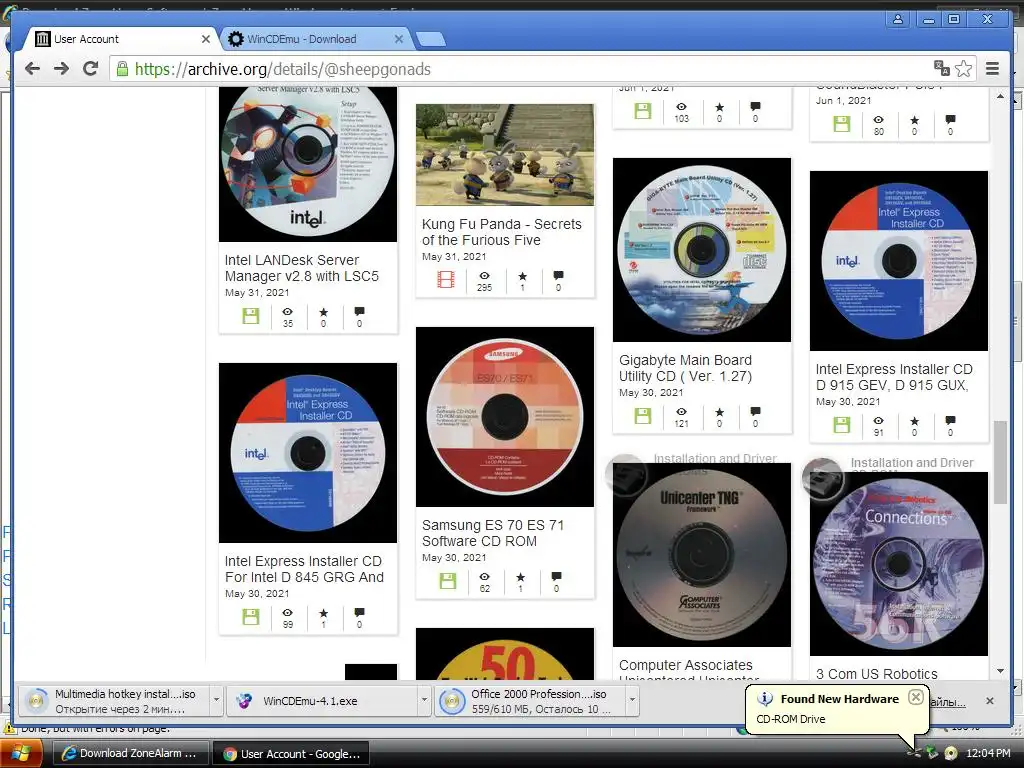Viewport: 1024px width, 768px height.
Task: Close the WinCDEmu - Download tab
Action: (398, 39)
